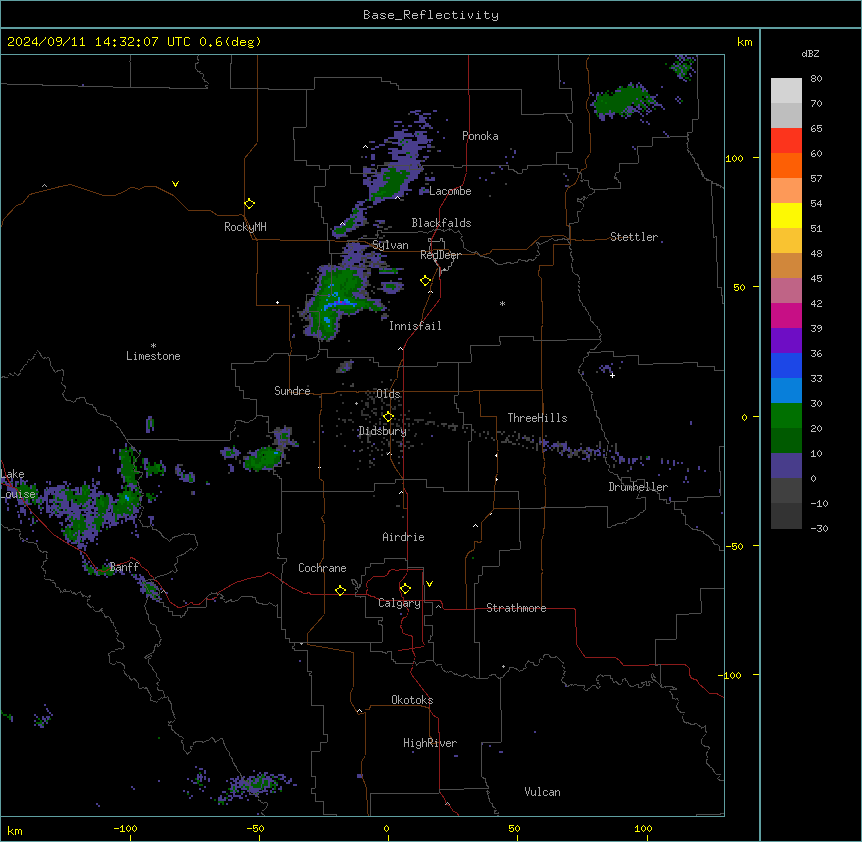Click the RockyMH label

[x=245, y=227]
